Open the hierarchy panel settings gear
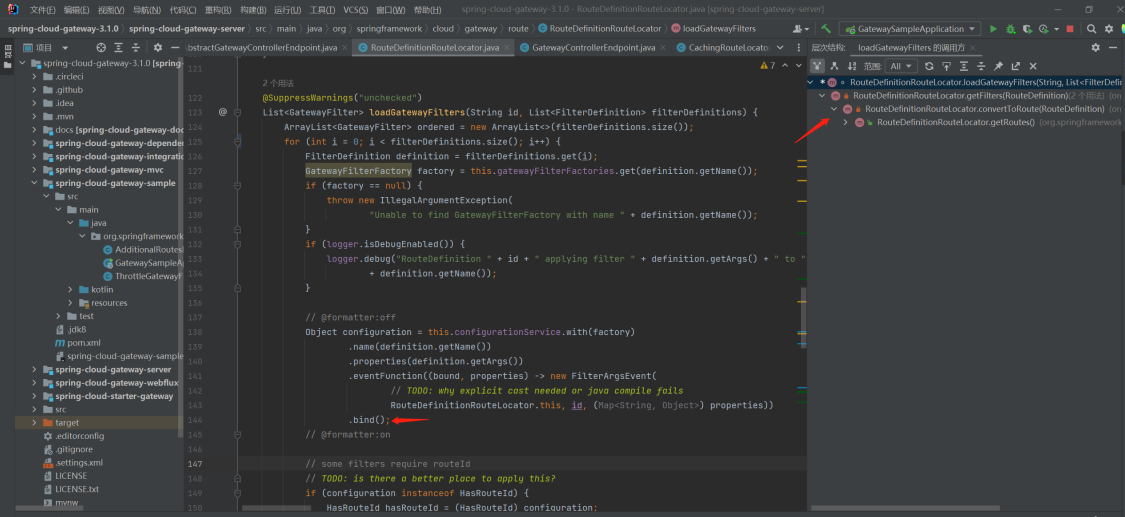This screenshot has height=517, width=1125. [x=1096, y=47]
